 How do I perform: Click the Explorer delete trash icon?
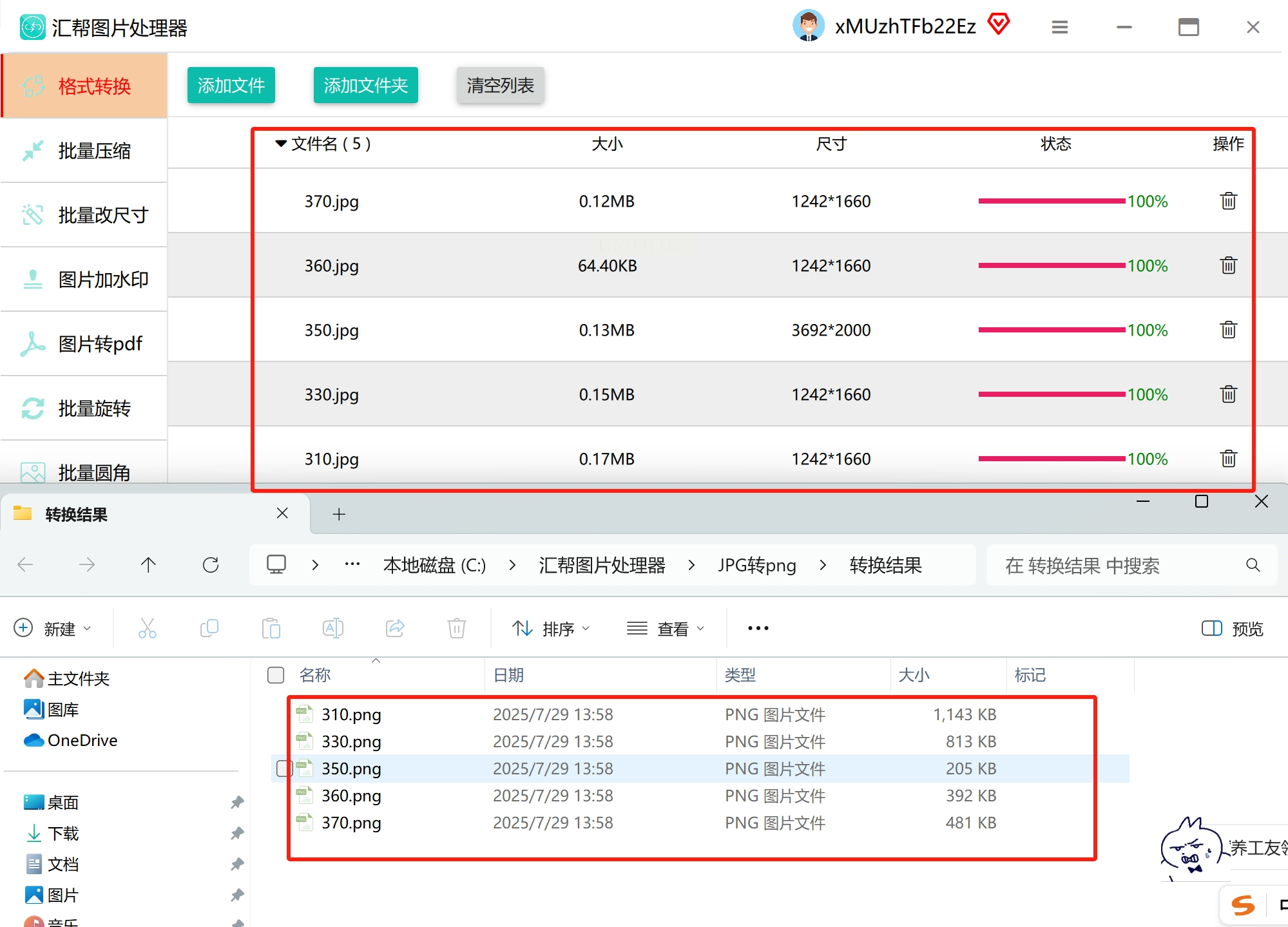point(456,628)
